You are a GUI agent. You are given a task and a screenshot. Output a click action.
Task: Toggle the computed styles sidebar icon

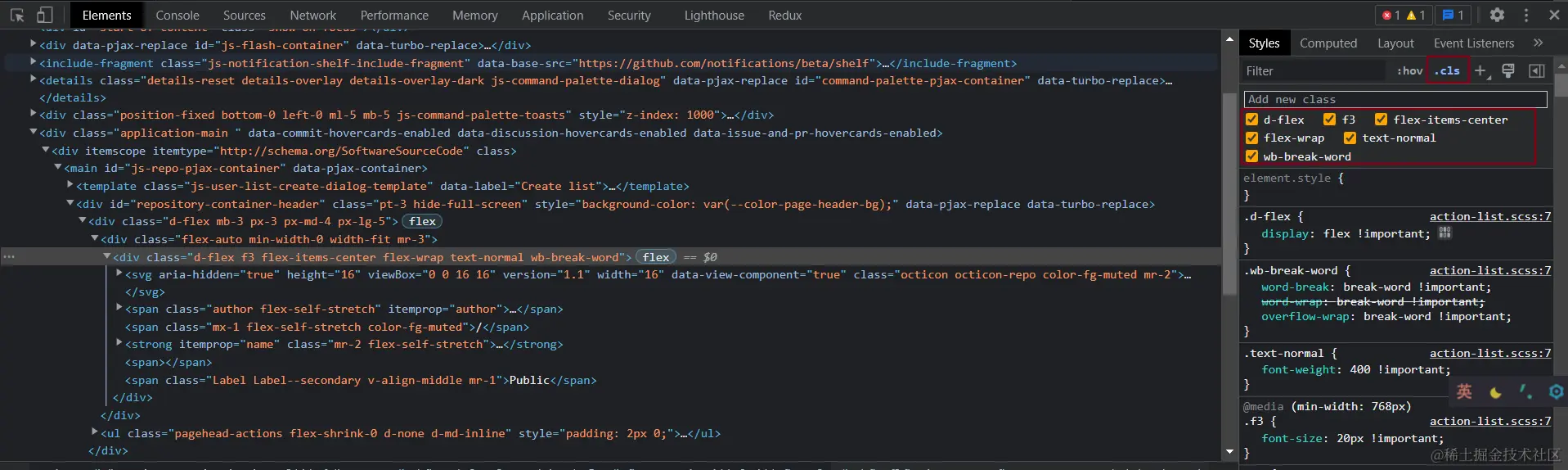[x=1537, y=71]
